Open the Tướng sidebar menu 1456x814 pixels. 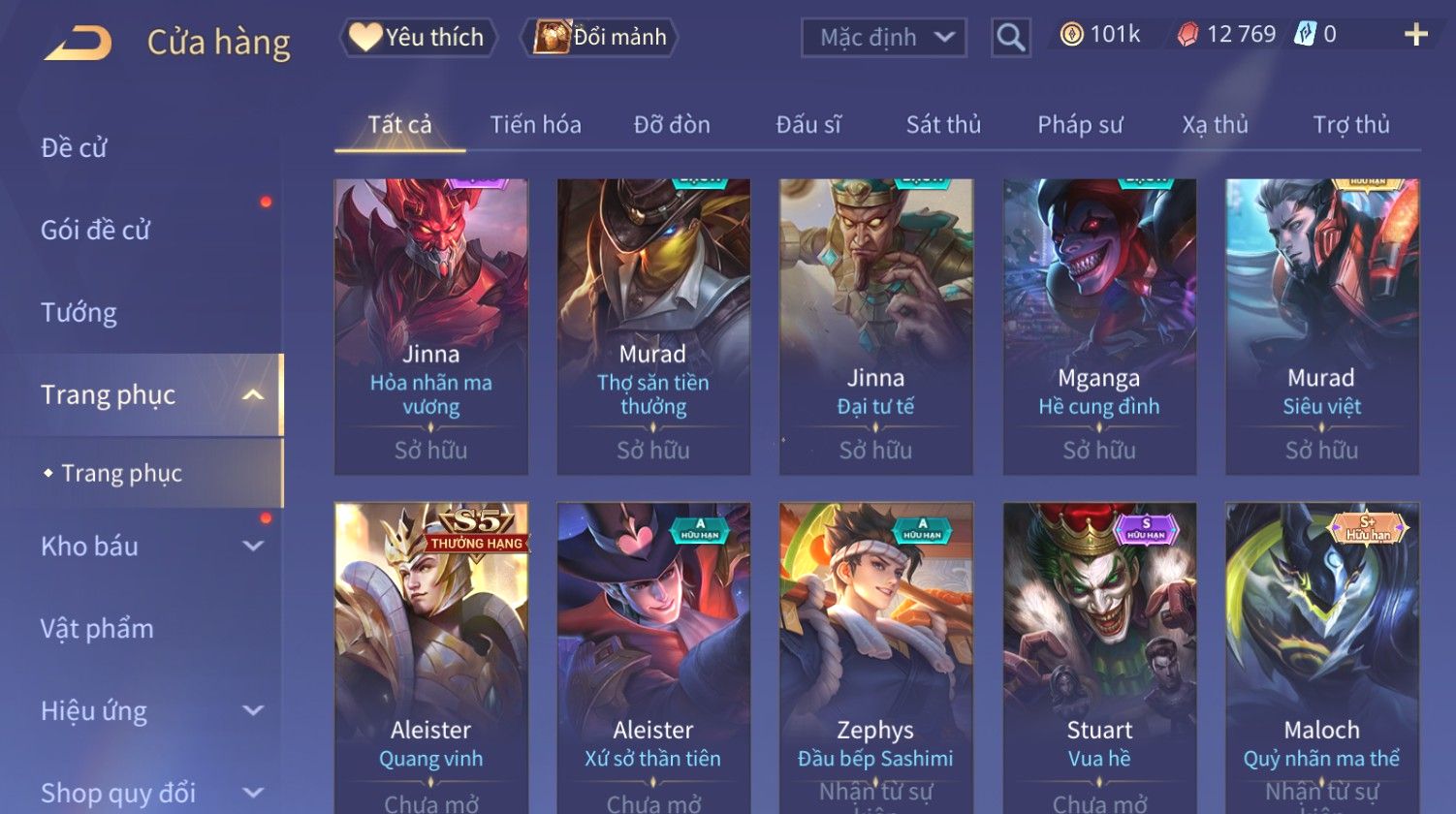pos(79,312)
